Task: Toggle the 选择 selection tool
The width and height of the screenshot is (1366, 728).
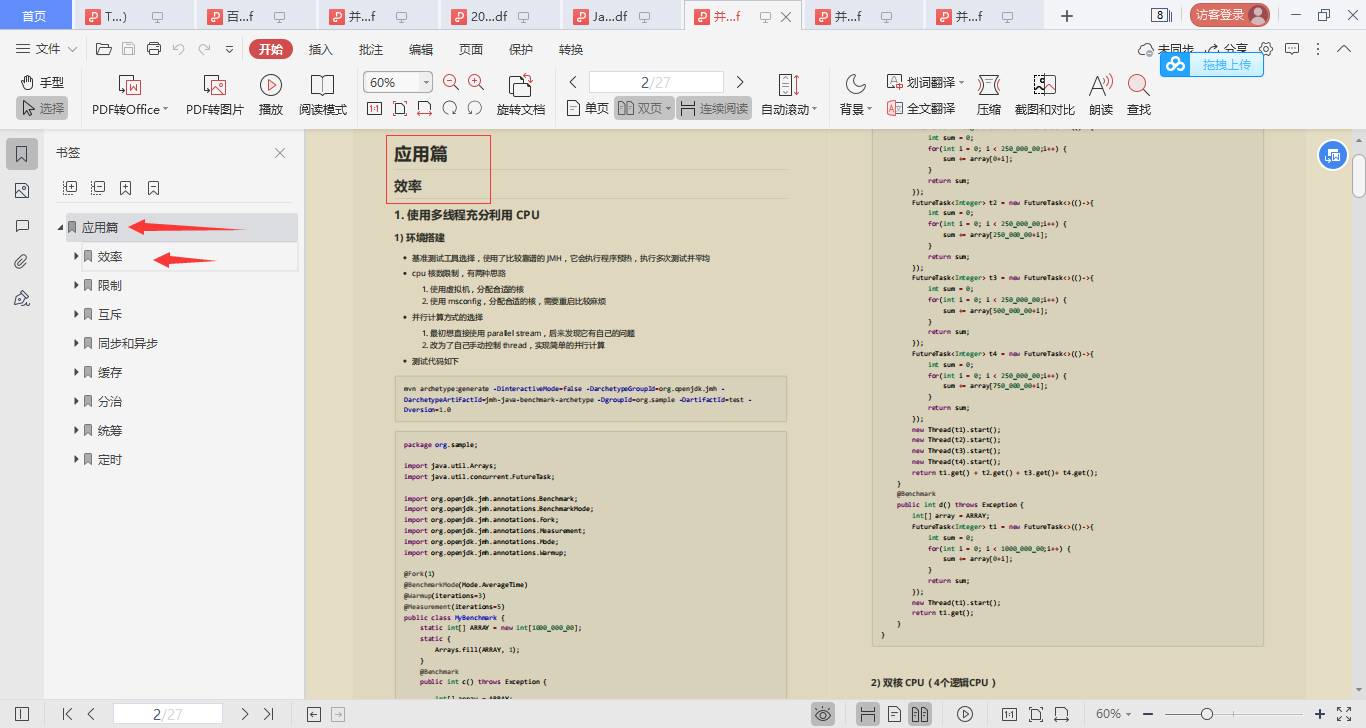Action: [x=42, y=108]
